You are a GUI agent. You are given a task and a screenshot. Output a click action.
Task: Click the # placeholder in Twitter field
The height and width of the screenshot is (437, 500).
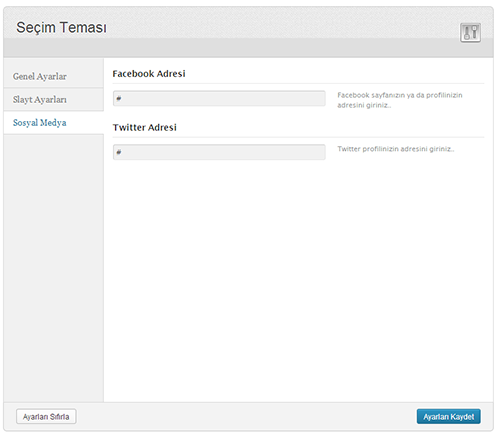click(x=119, y=152)
